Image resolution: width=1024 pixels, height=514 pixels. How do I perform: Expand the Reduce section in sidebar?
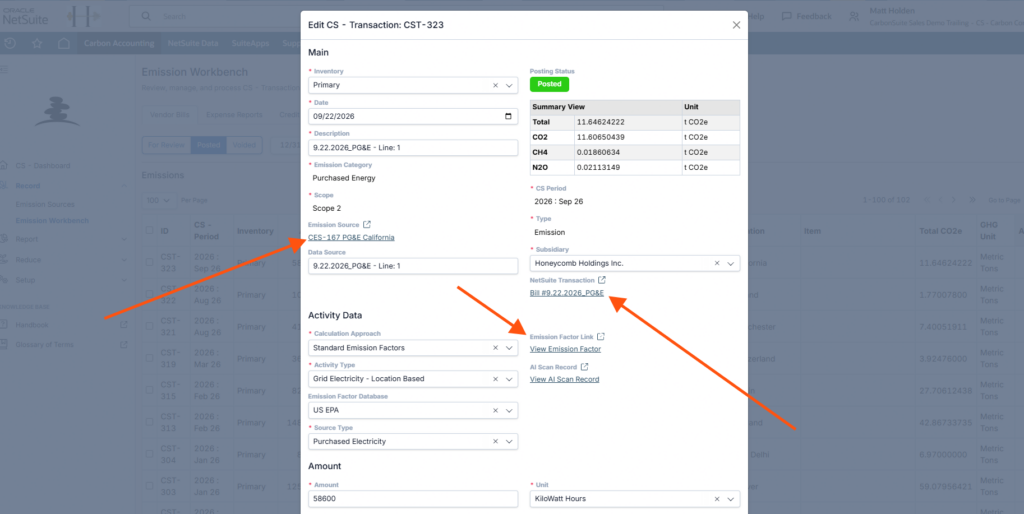[125, 259]
